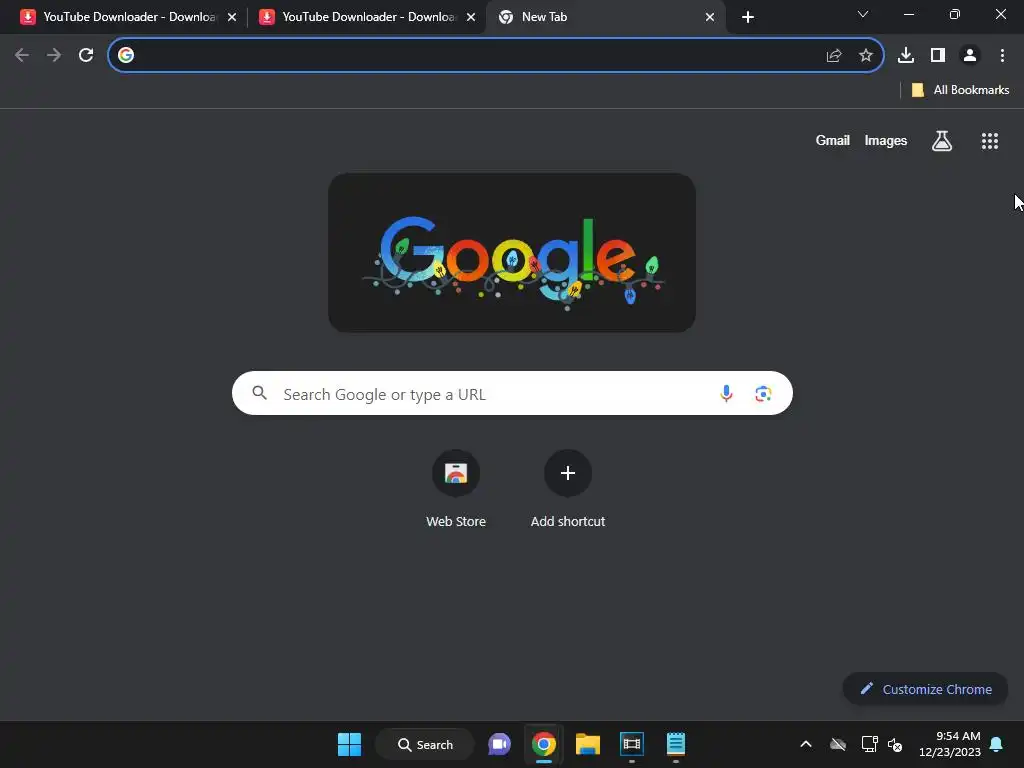Viewport: 1024px width, 768px height.
Task: Click the magnifier icon in the Google search box
Action: point(259,392)
